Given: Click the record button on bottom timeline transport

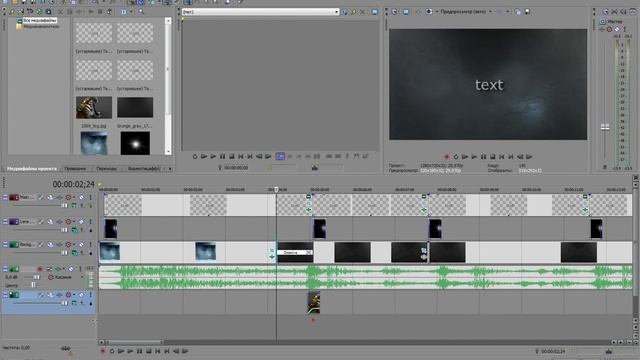Looking at the screenshot, I should 103,351.
